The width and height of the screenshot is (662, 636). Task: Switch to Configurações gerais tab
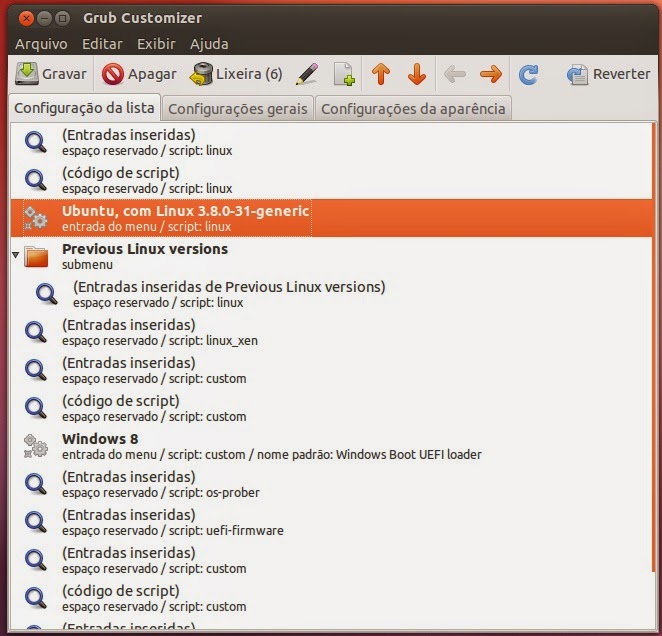(x=238, y=109)
